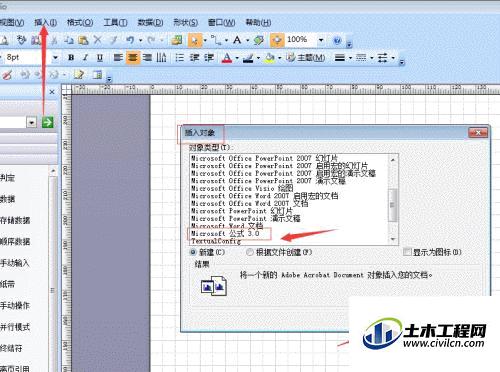Select the Pointer tool
The image size is (500, 372).
pyautogui.click(x=195, y=40)
